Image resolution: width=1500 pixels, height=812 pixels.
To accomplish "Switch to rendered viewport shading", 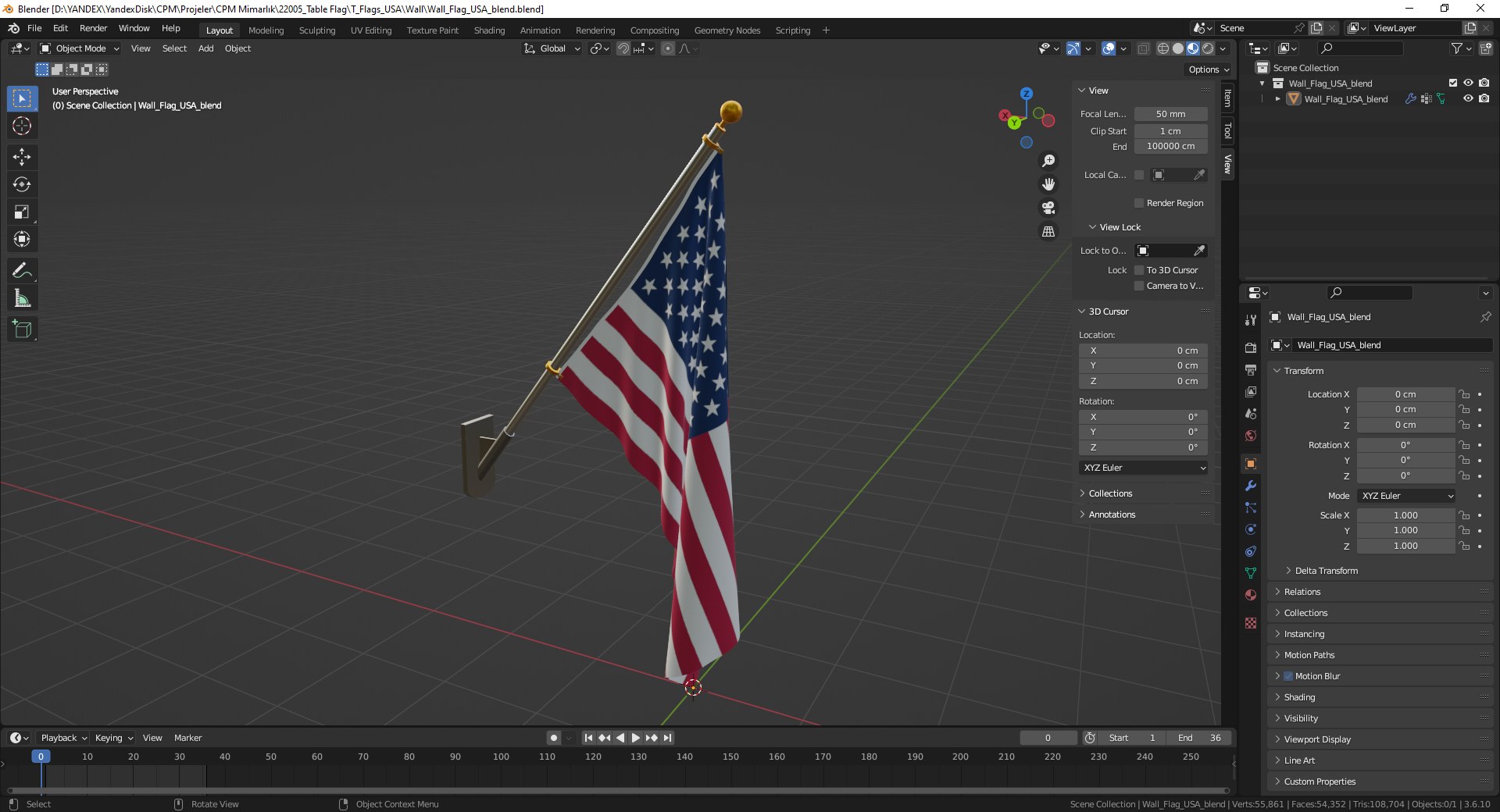I will [1208, 48].
